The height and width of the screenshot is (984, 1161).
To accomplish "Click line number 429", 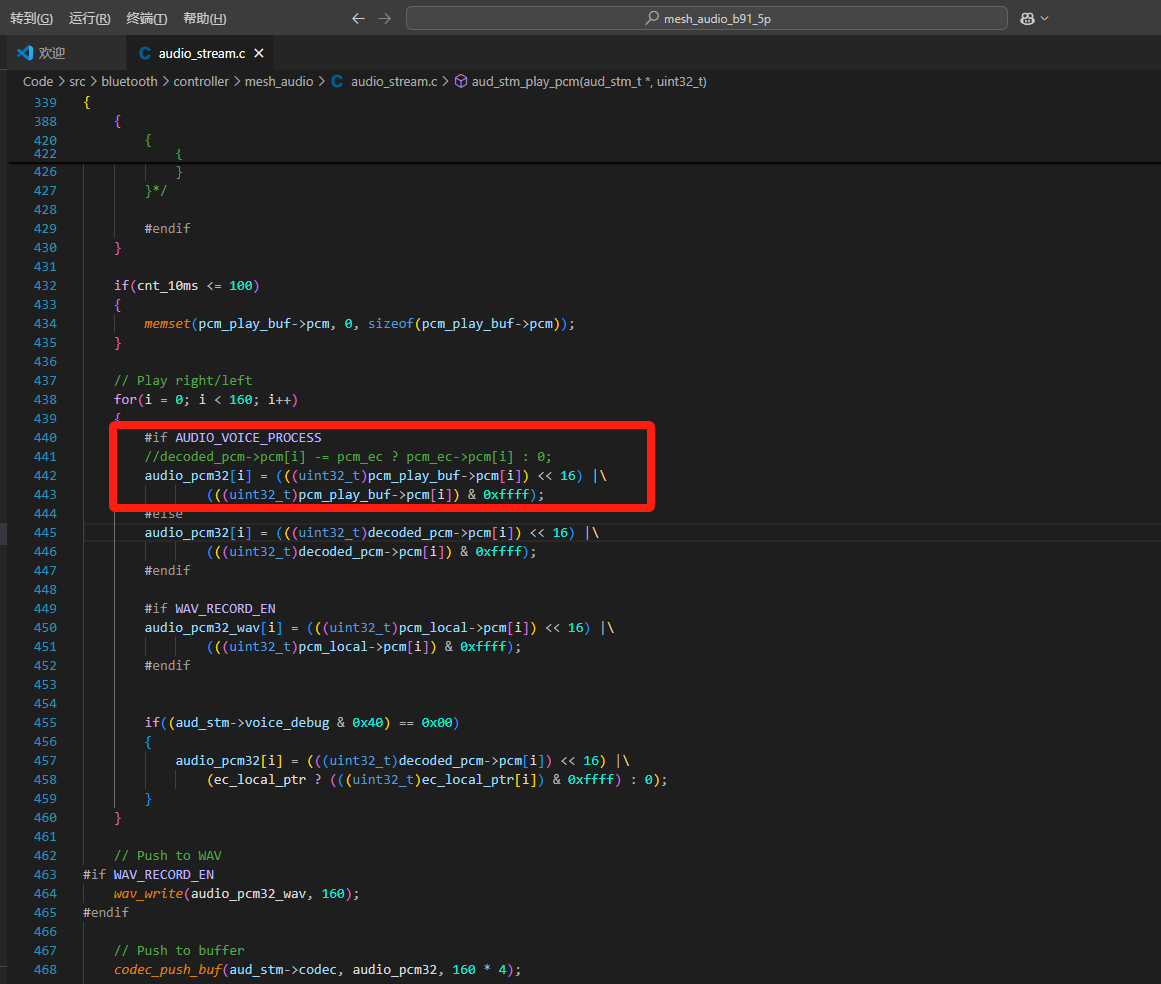I will click(x=45, y=229).
